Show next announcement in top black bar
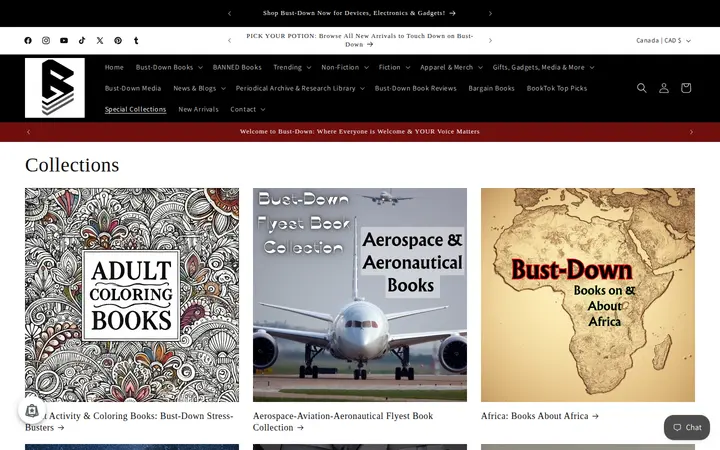This screenshot has height=450, width=720. [490, 13]
